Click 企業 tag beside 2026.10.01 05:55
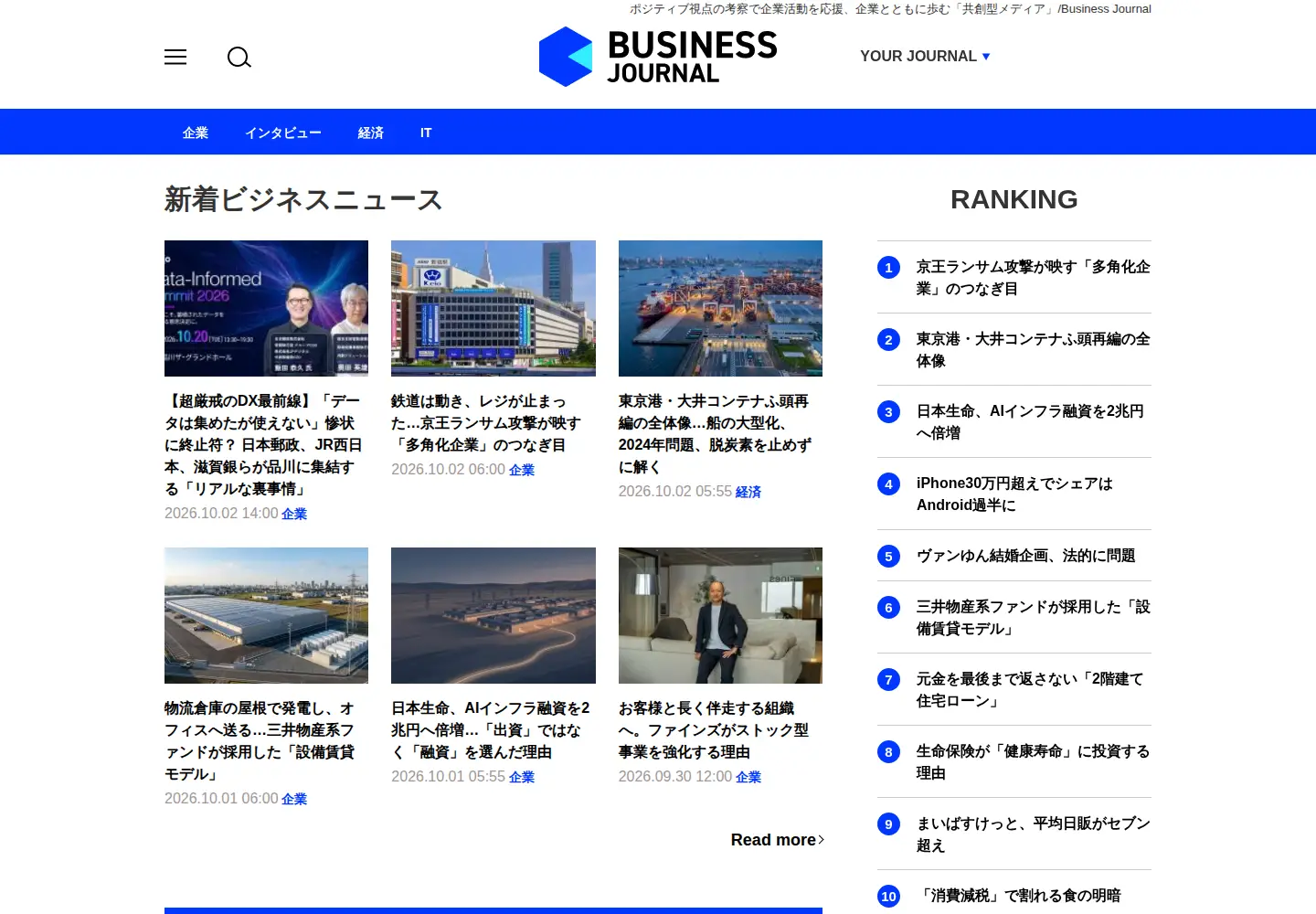The height and width of the screenshot is (914, 1316). click(522, 777)
